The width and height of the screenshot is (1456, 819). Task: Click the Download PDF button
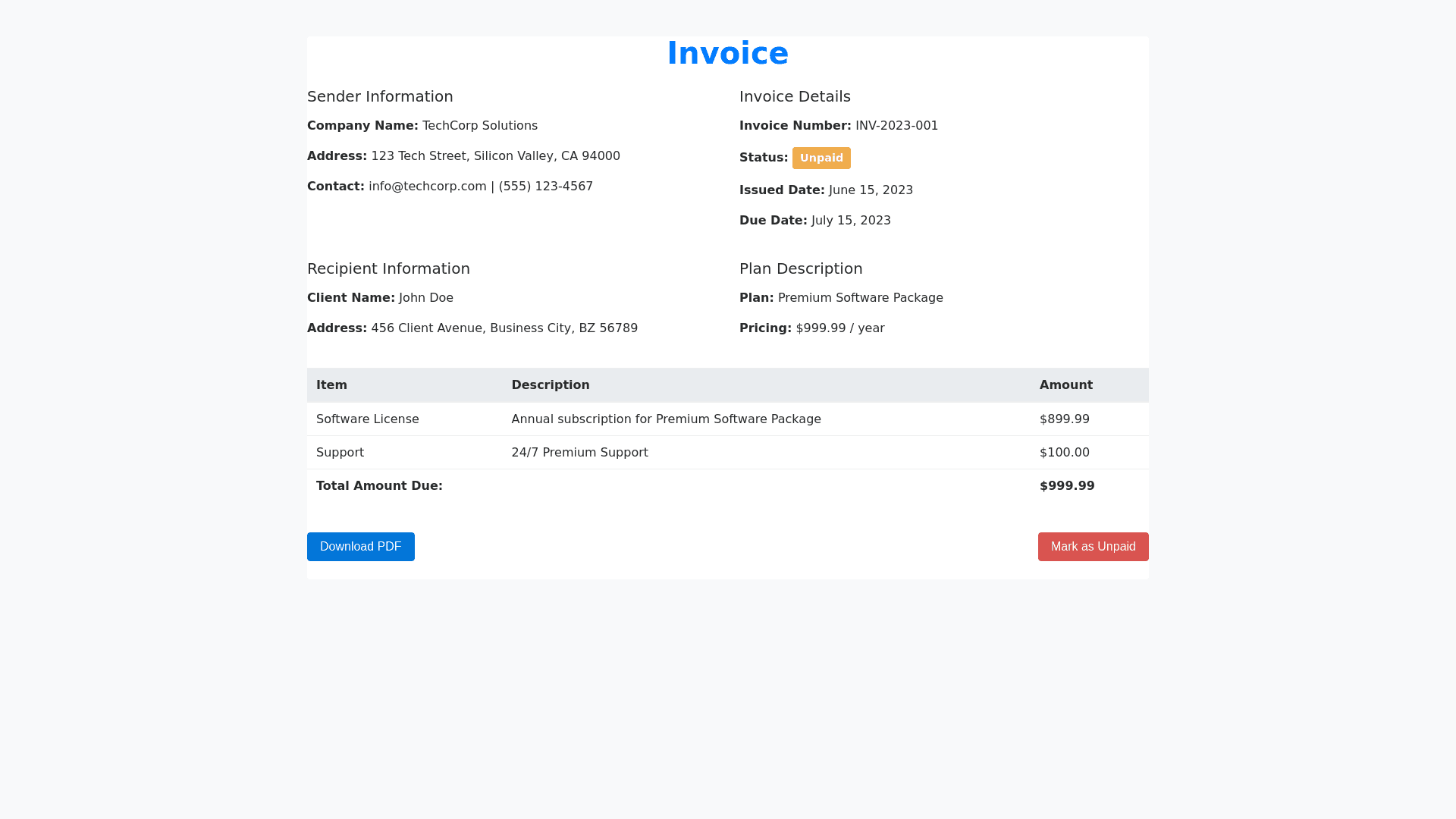coord(360,547)
